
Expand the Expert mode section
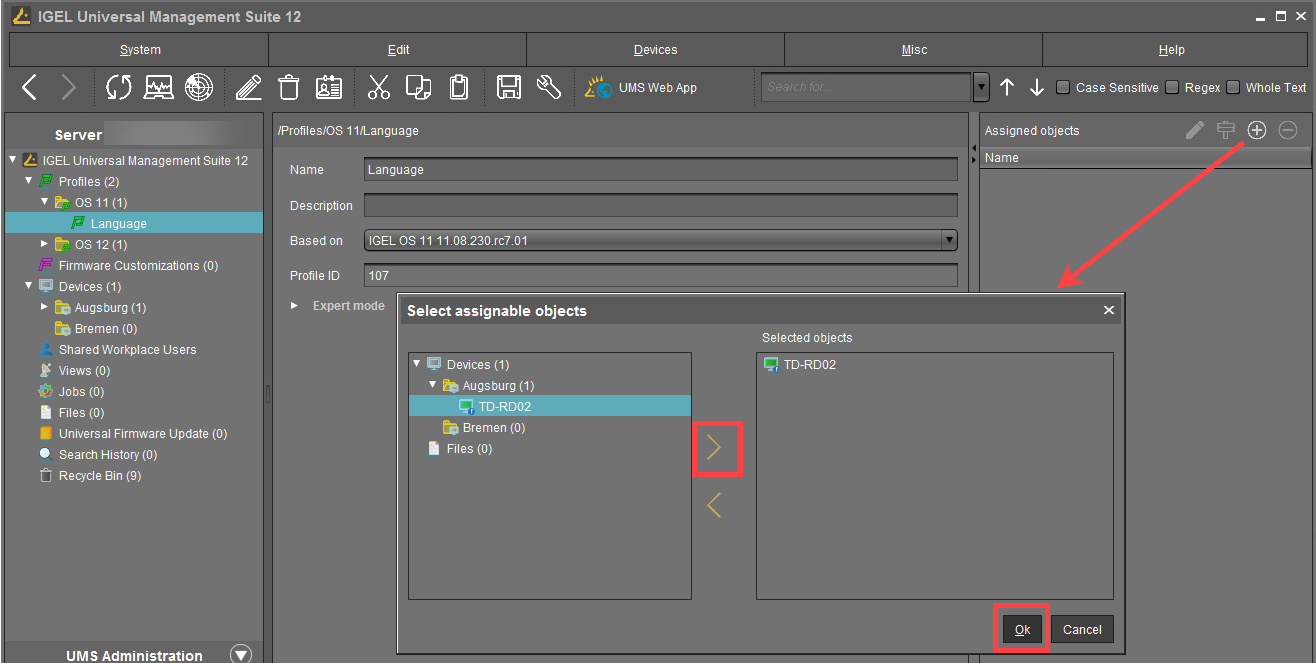click(294, 305)
